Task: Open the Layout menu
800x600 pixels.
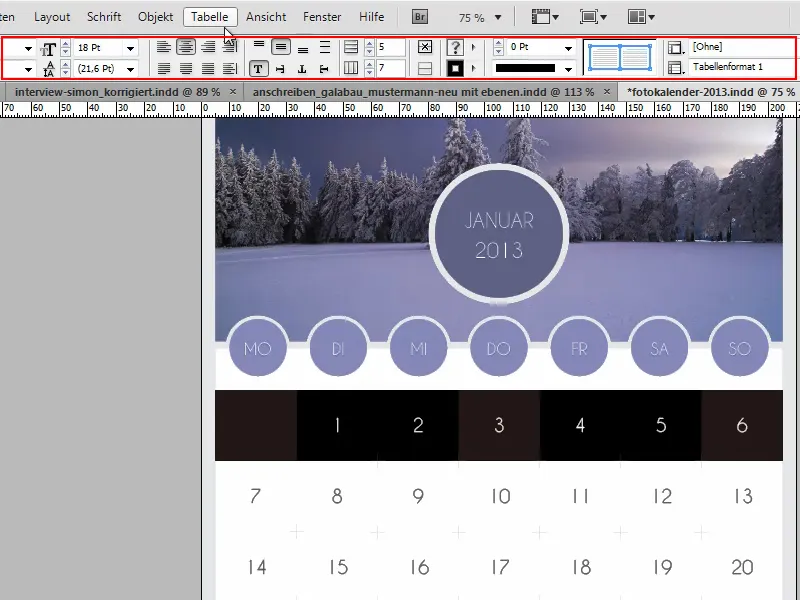Action: point(52,17)
